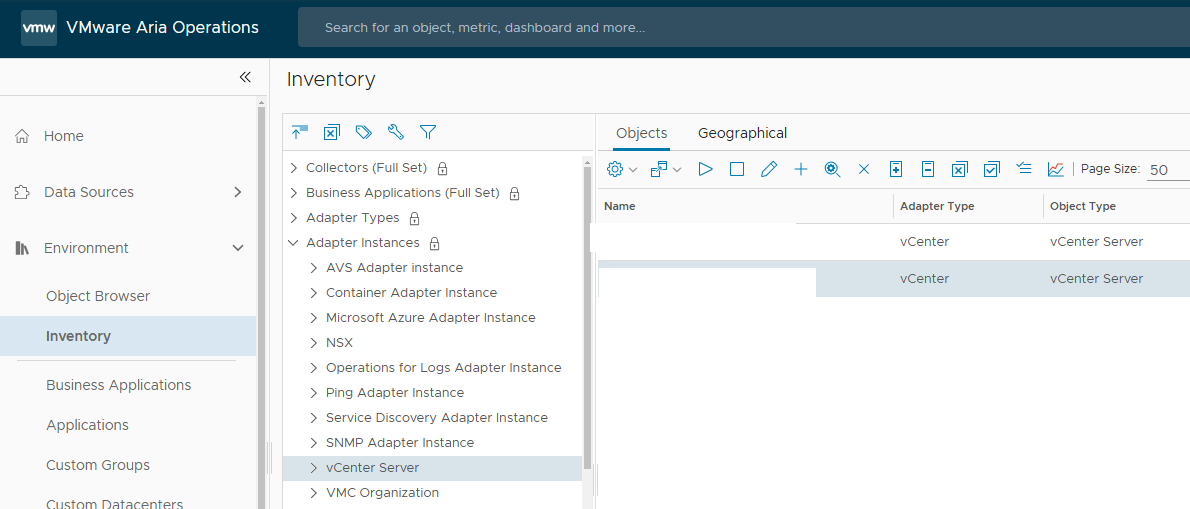
Task: Click the global search field
Action: click(x=740, y=28)
